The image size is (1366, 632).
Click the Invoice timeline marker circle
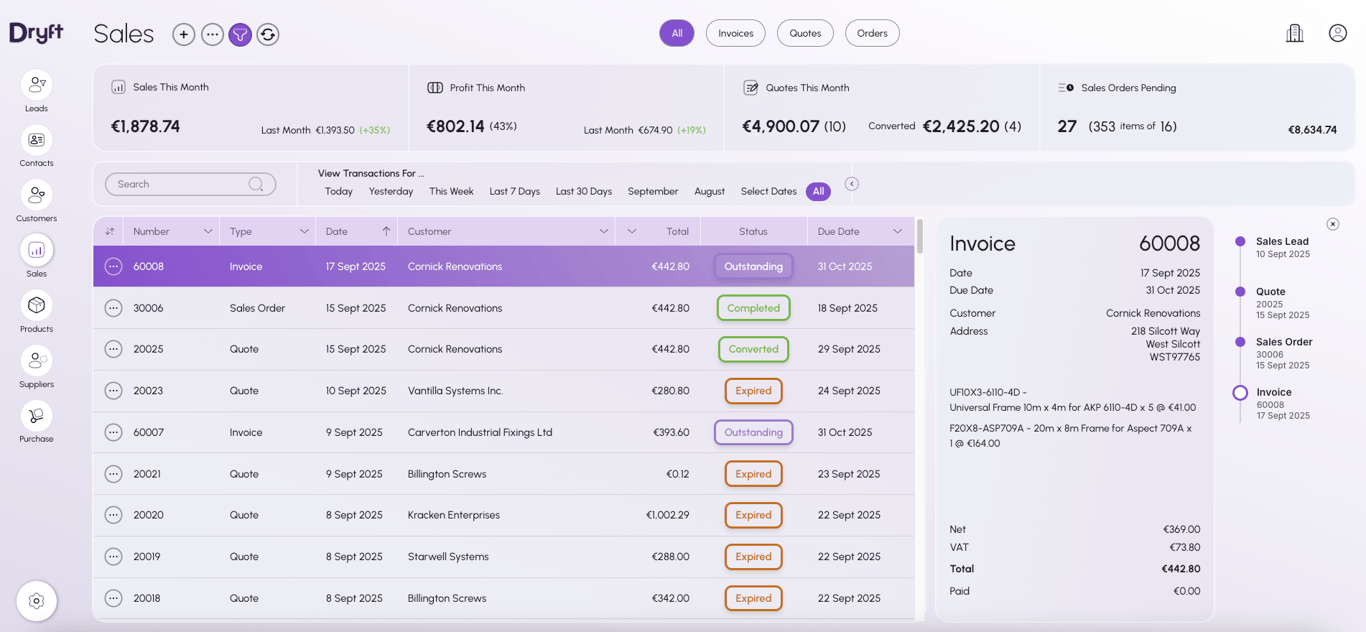click(x=1240, y=393)
